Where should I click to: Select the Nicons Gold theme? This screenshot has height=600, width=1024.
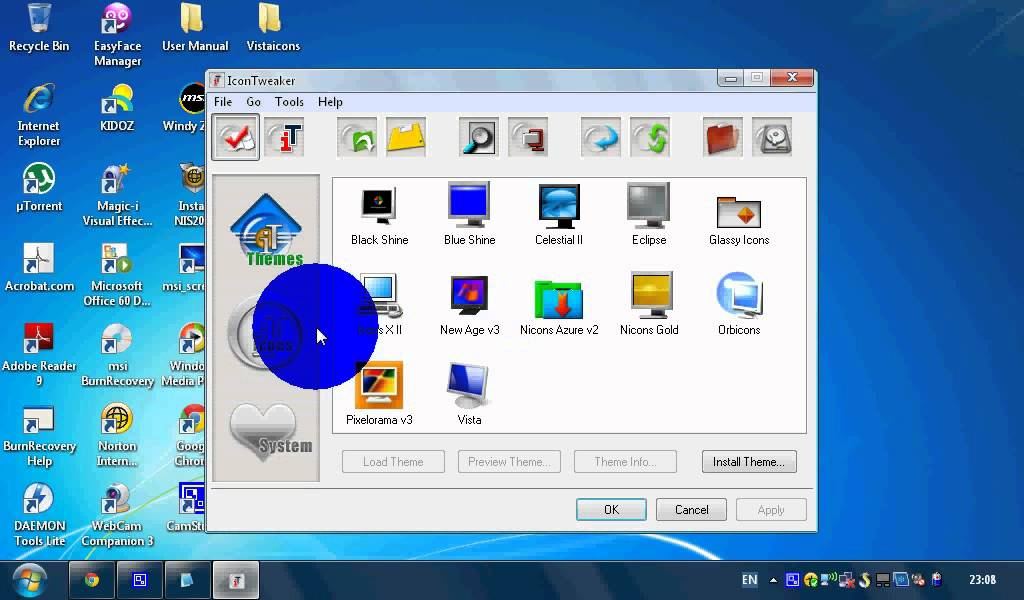click(648, 305)
